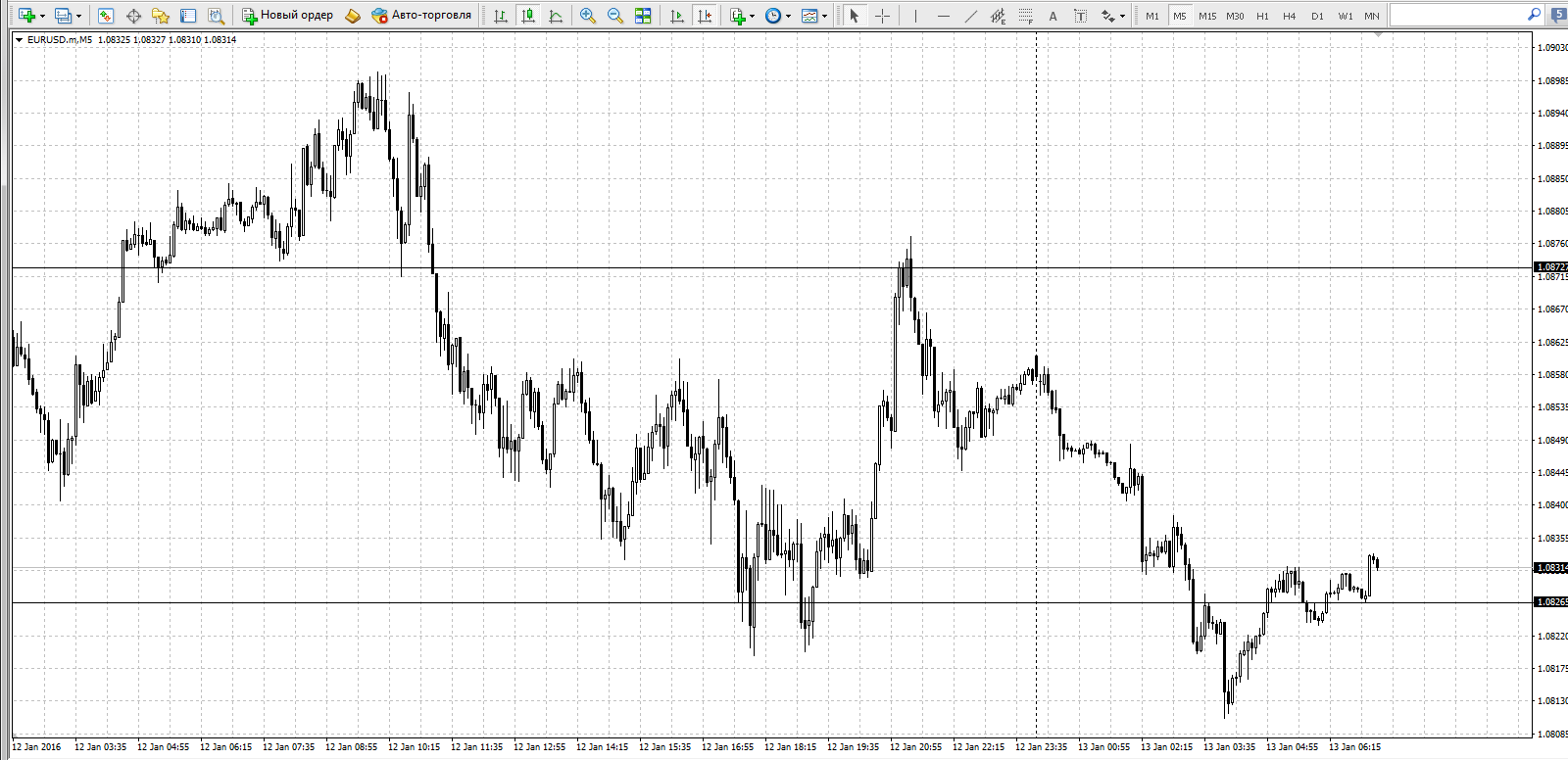The image size is (1568, 760).
Task: Click the chart shift triangle marker
Action: pyautogui.click(x=1378, y=34)
